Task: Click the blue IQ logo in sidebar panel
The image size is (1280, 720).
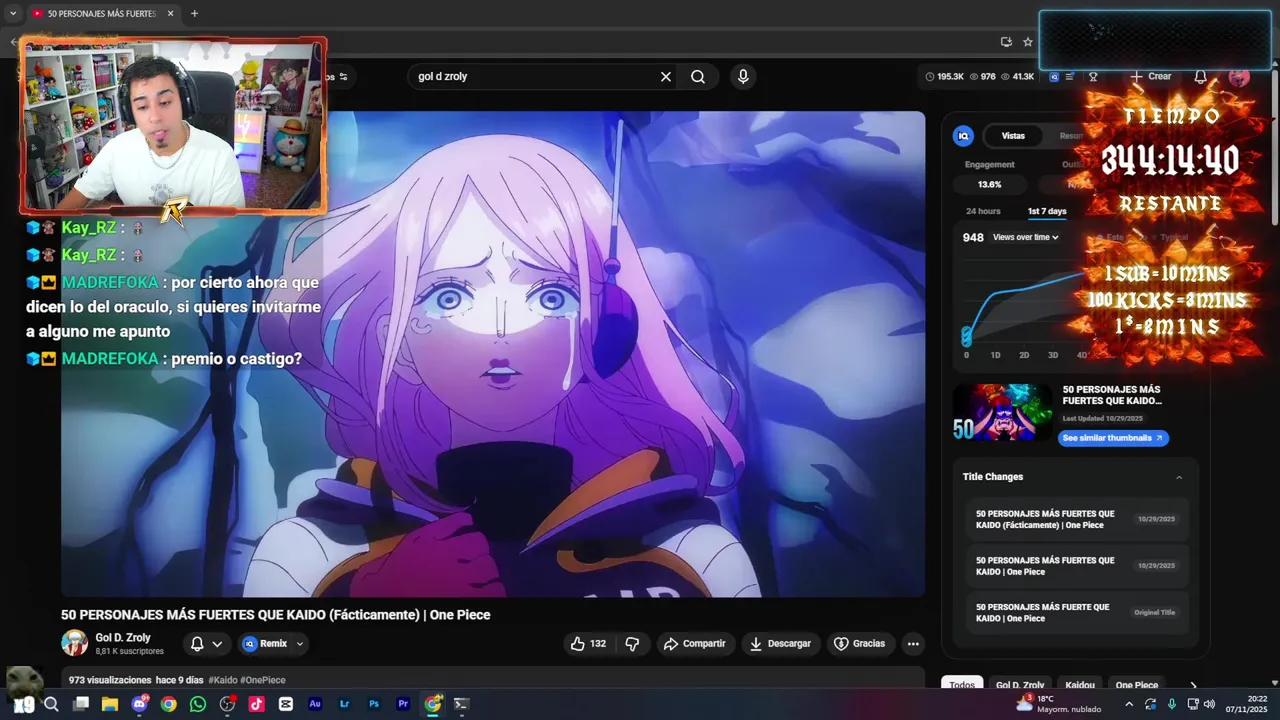Action: pyautogui.click(x=964, y=136)
